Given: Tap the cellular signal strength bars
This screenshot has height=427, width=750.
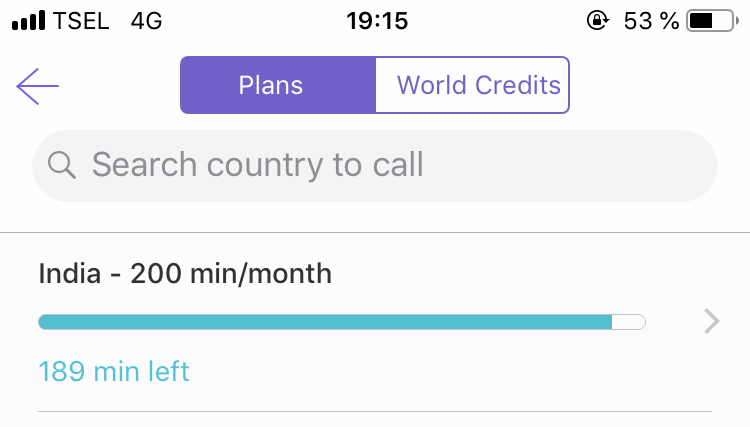Looking at the screenshot, I should point(29,21).
